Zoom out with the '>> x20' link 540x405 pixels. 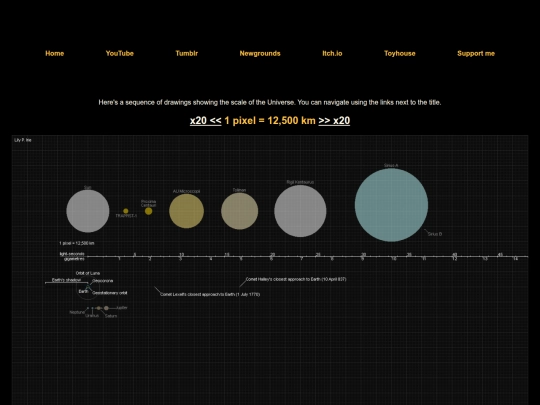click(334, 121)
